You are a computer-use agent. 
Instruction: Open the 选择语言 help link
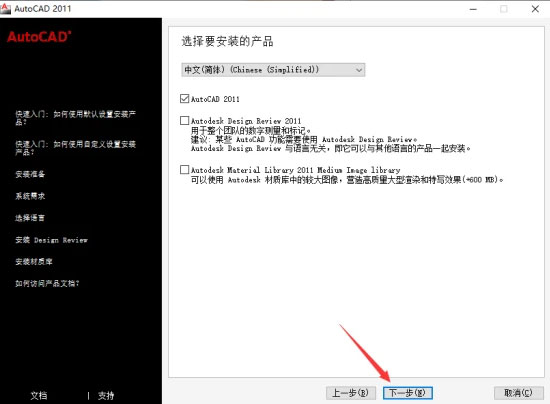[x=30, y=218]
